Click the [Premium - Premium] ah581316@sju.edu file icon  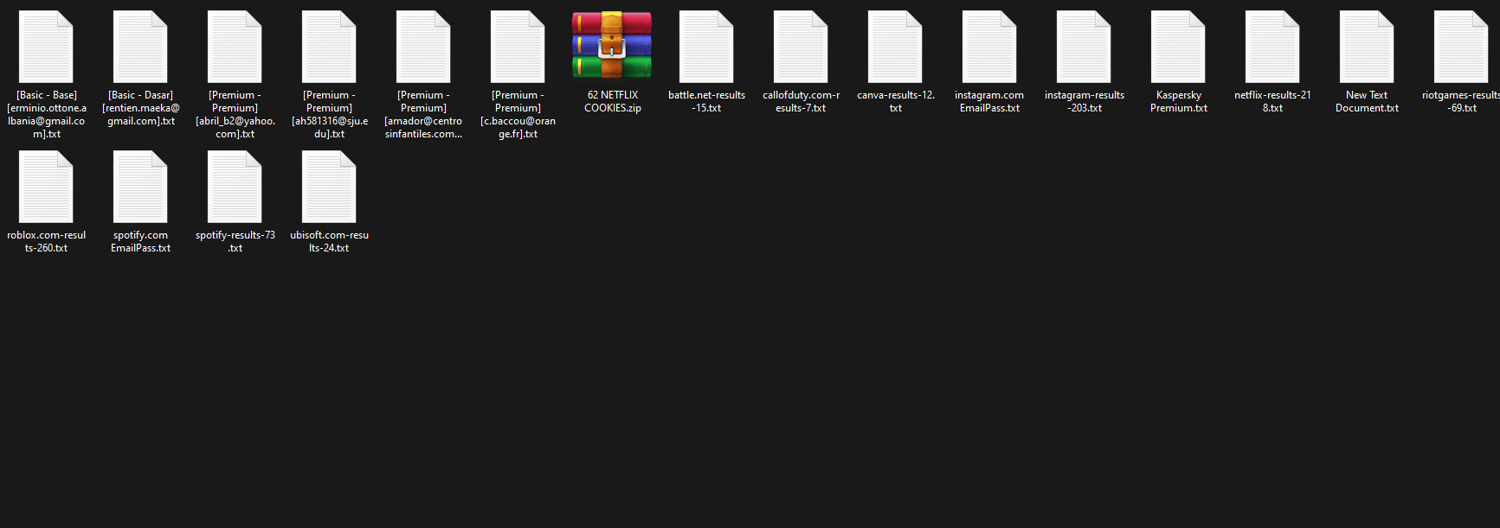[329, 47]
